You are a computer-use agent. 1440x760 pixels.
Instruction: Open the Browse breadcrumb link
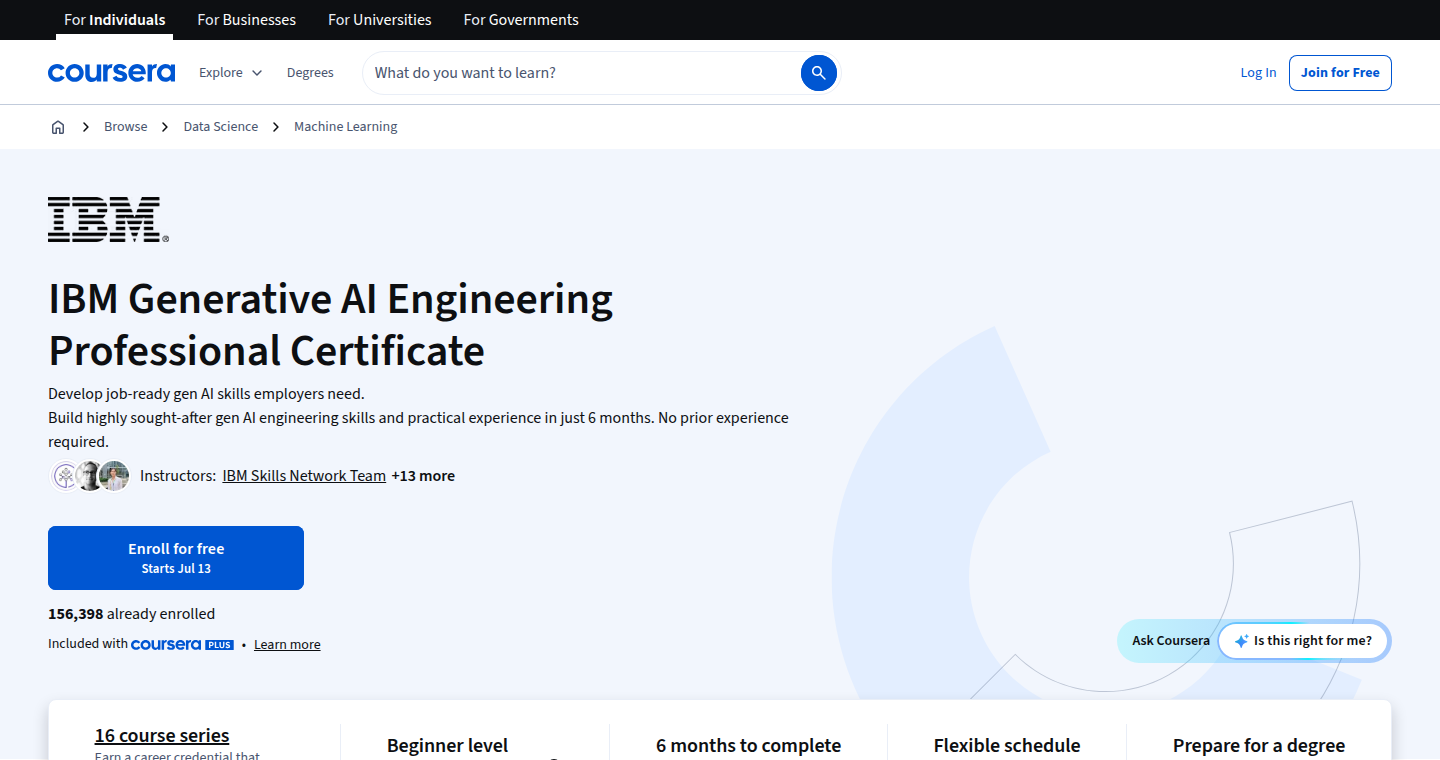(126, 127)
